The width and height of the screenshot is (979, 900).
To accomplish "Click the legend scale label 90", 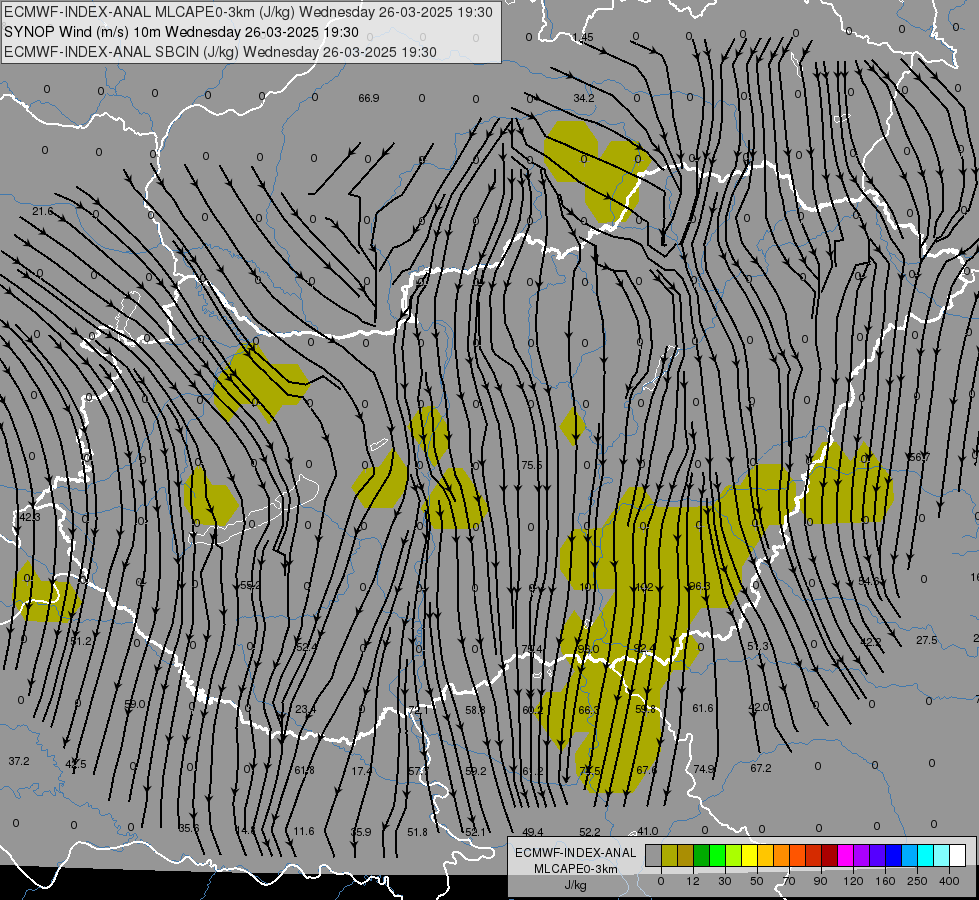I will 820,881.
